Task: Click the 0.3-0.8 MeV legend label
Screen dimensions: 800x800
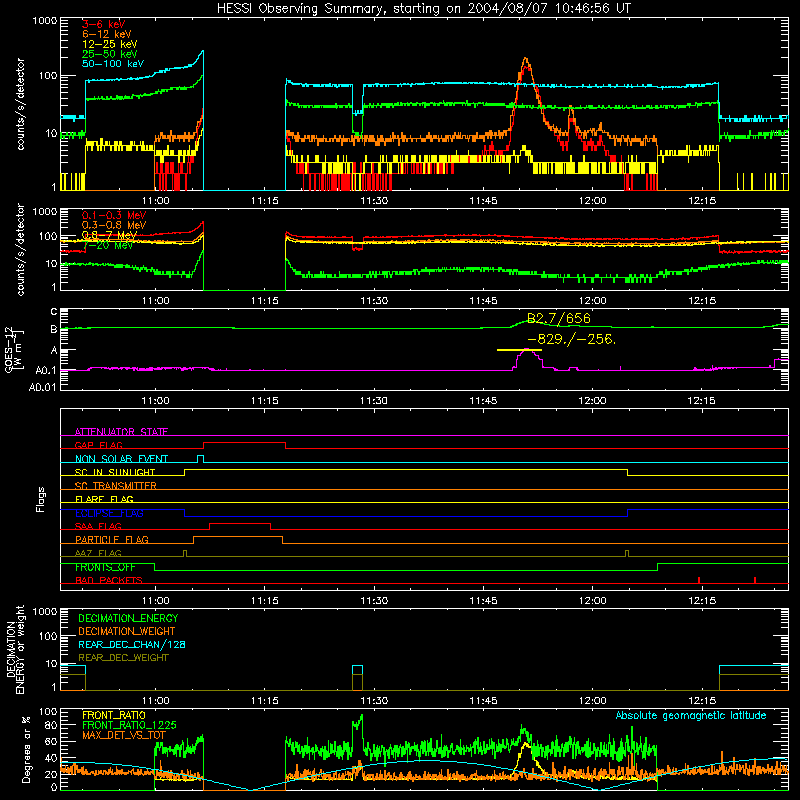Action: [114, 225]
